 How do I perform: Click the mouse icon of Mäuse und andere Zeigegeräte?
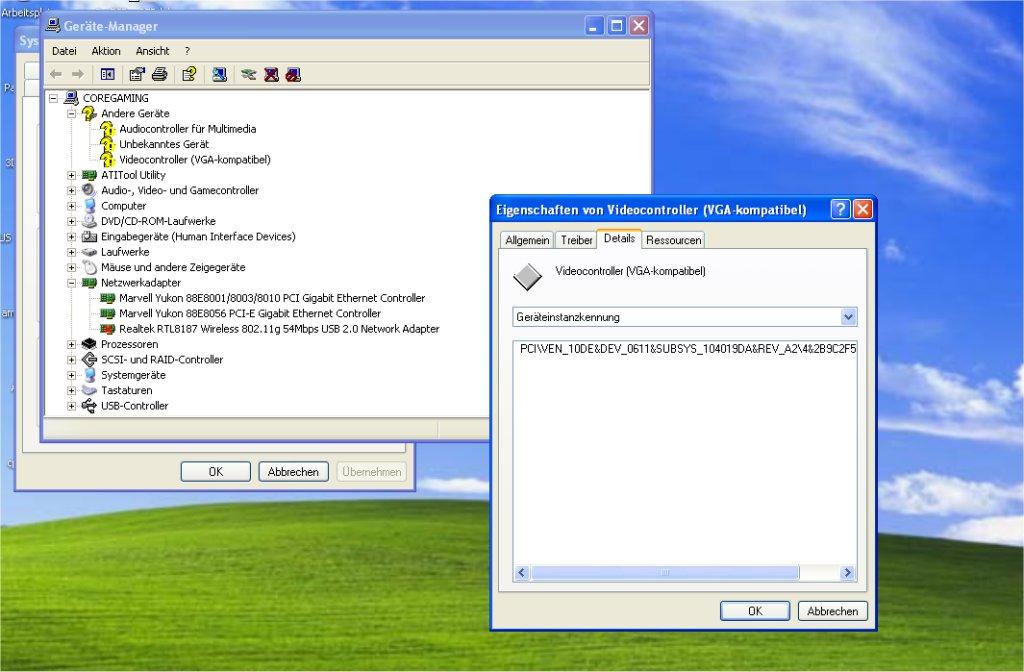pos(89,267)
